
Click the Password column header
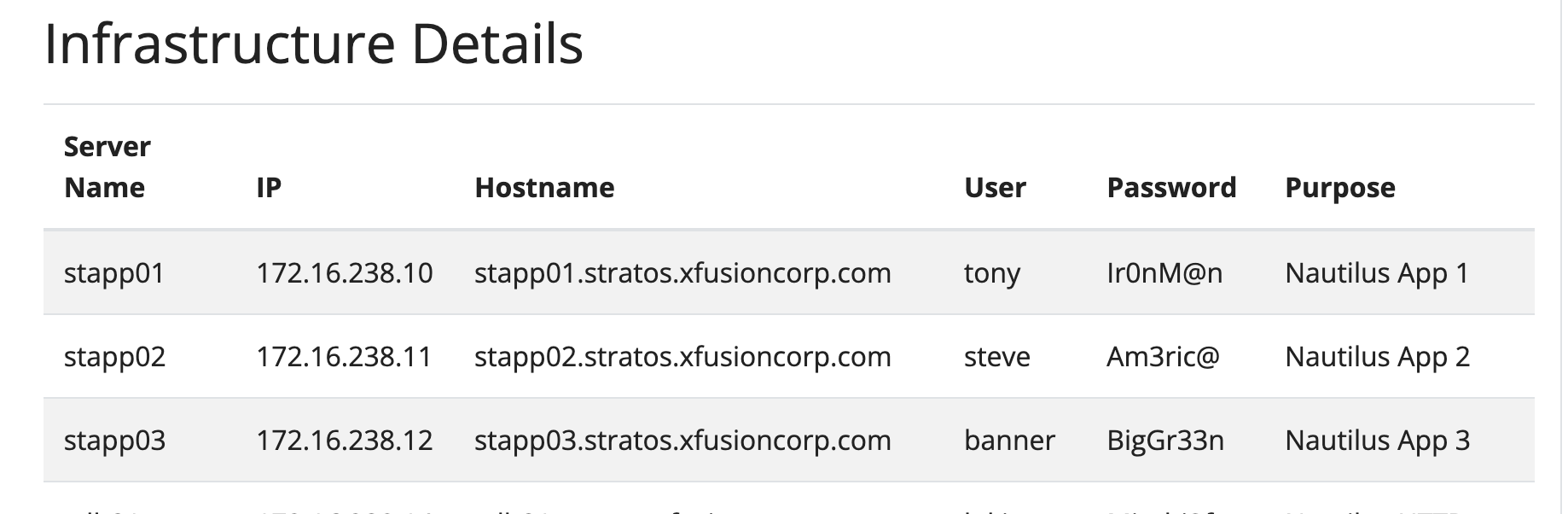point(1171,188)
